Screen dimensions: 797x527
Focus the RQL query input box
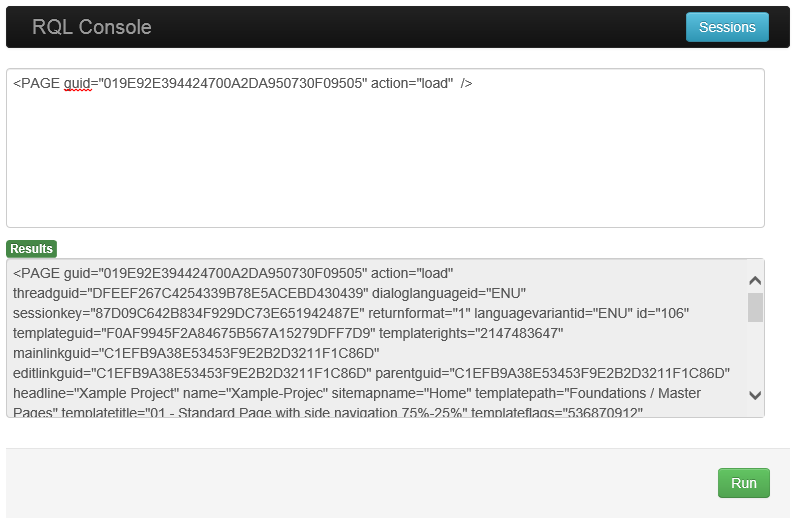click(x=385, y=148)
